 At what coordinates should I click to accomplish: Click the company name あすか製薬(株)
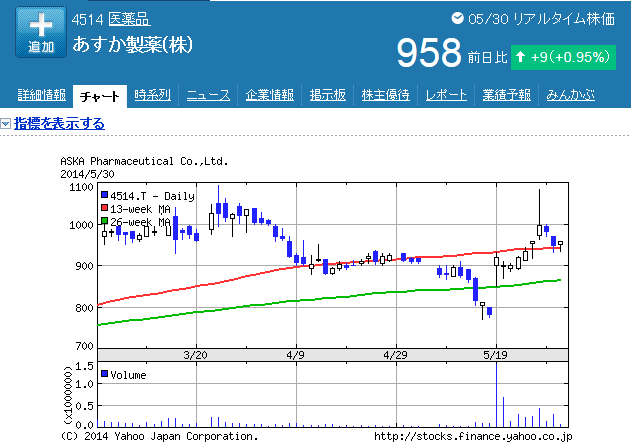133,44
